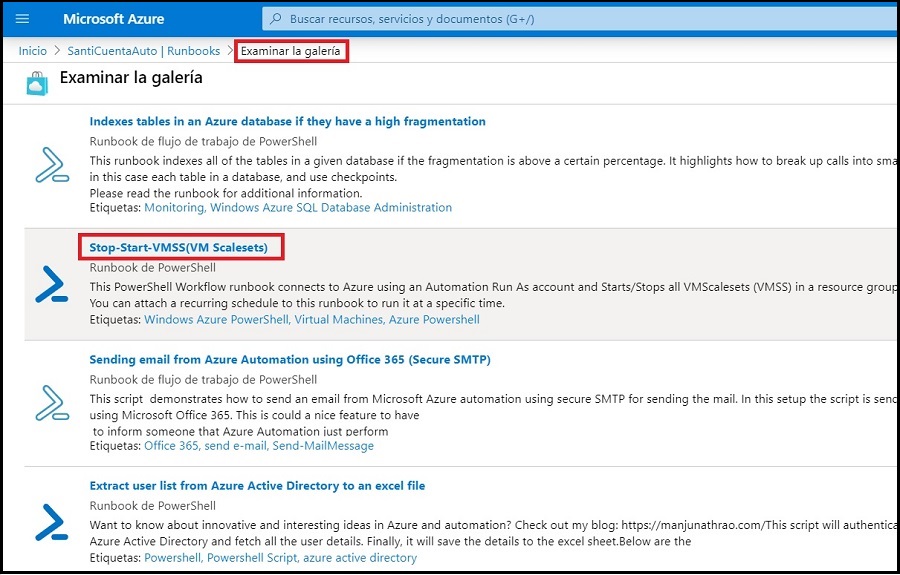This screenshot has height=575, width=900.
Task: Click PowerShell icon for Sending email runbook
Action: (x=52, y=403)
